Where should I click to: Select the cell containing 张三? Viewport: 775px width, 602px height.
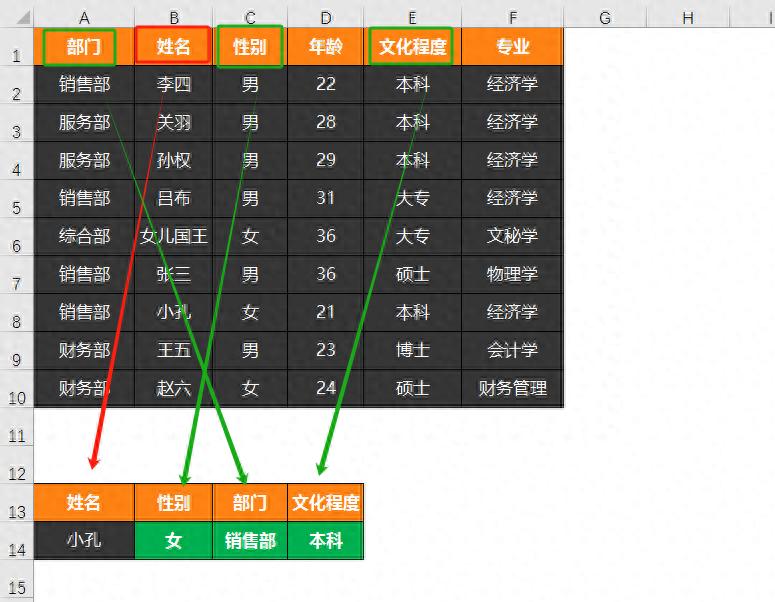173,275
